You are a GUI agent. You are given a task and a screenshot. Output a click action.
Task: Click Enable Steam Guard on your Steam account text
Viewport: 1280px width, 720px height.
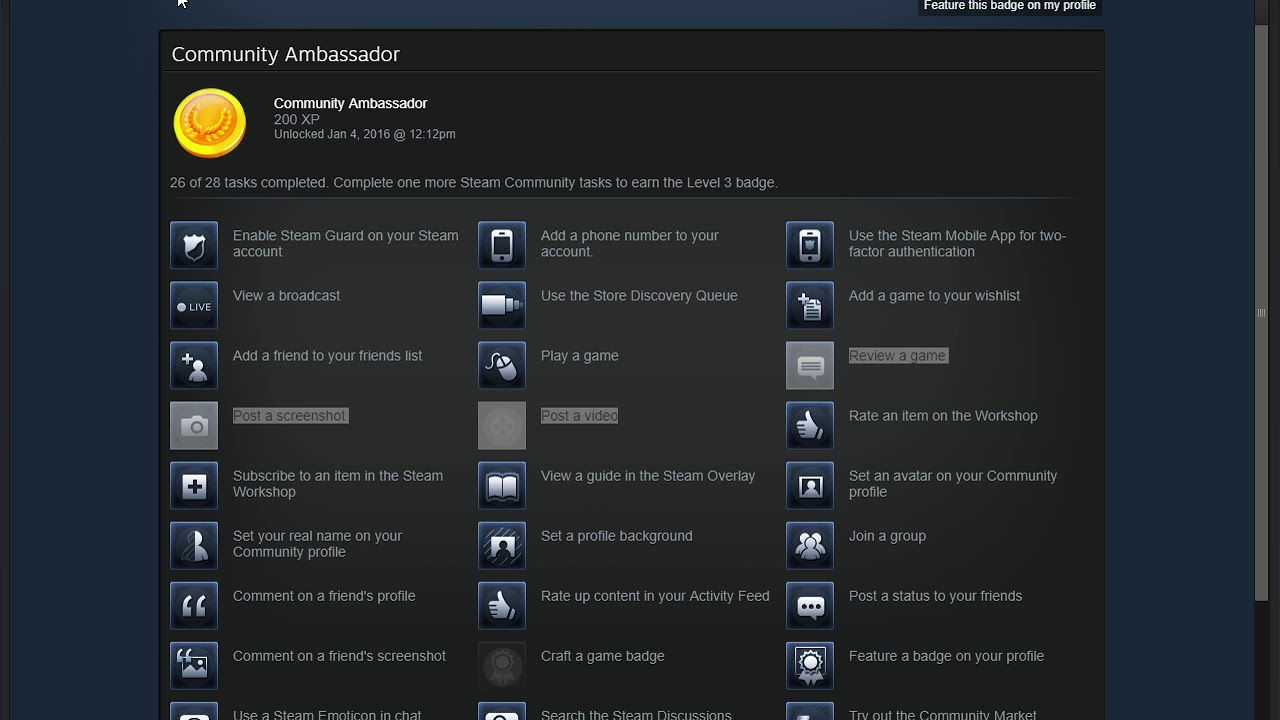346,244
